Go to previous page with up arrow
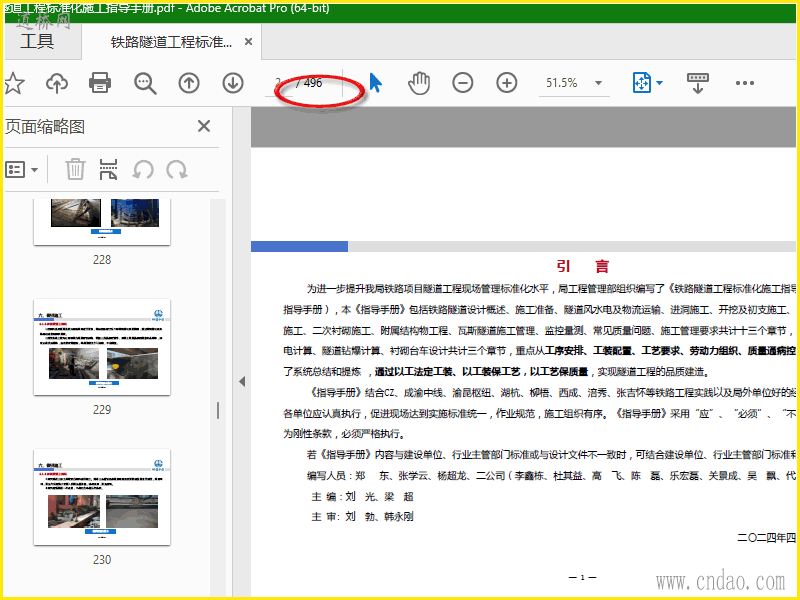800x600 pixels. pyautogui.click(x=189, y=83)
